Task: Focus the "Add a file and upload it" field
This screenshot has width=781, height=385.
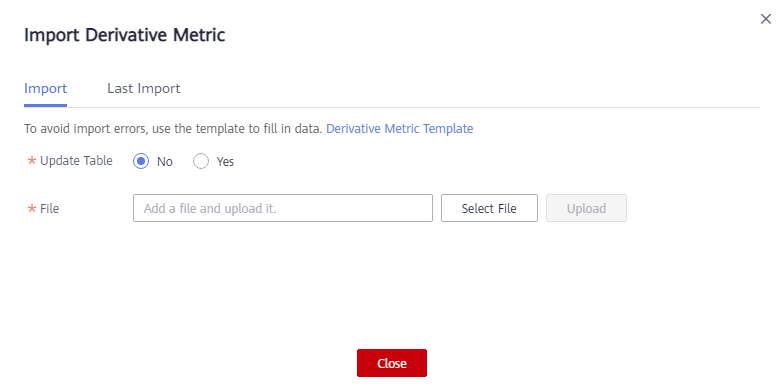Action: [x=282, y=208]
